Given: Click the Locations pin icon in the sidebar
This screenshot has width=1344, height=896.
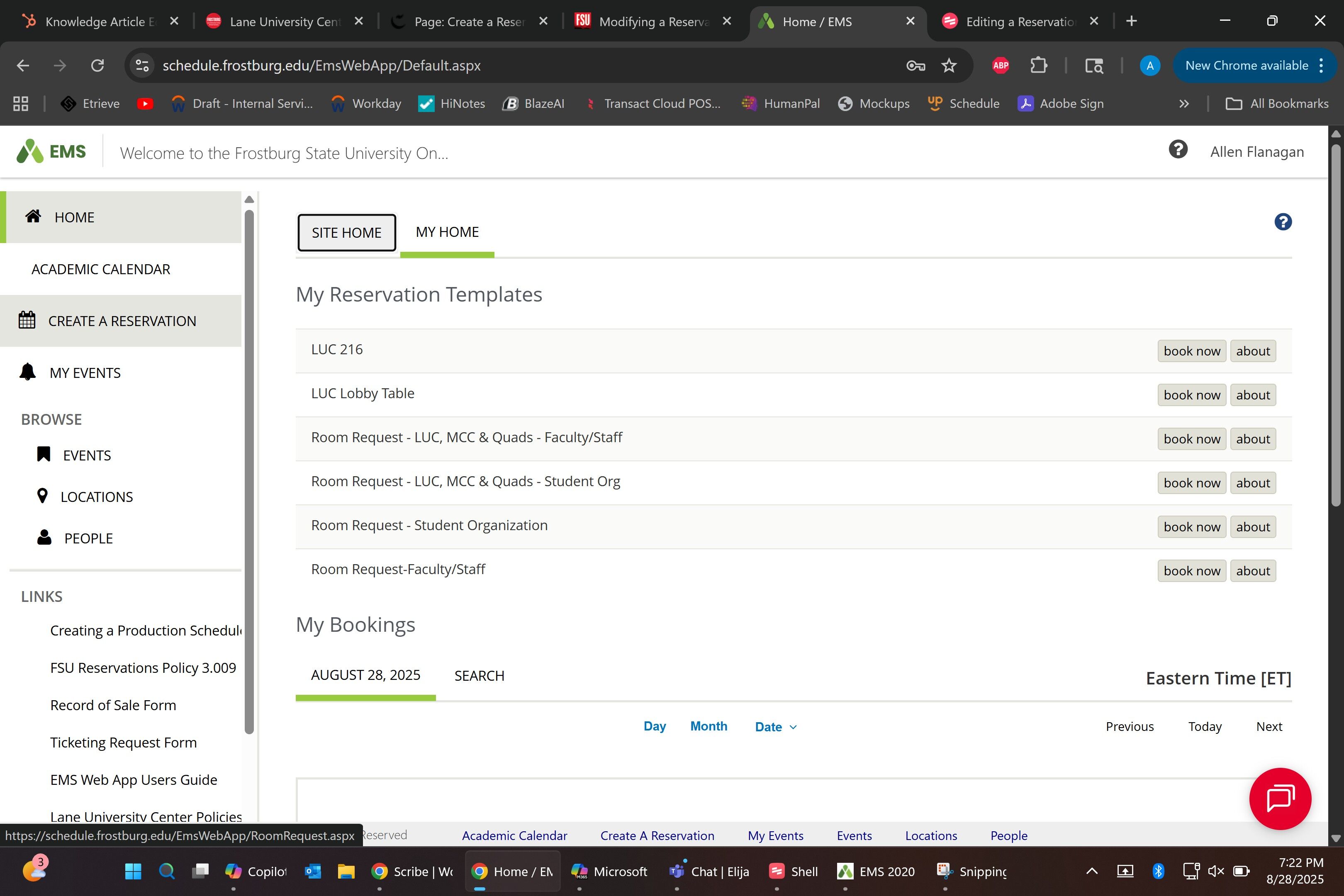Looking at the screenshot, I should point(42,496).
